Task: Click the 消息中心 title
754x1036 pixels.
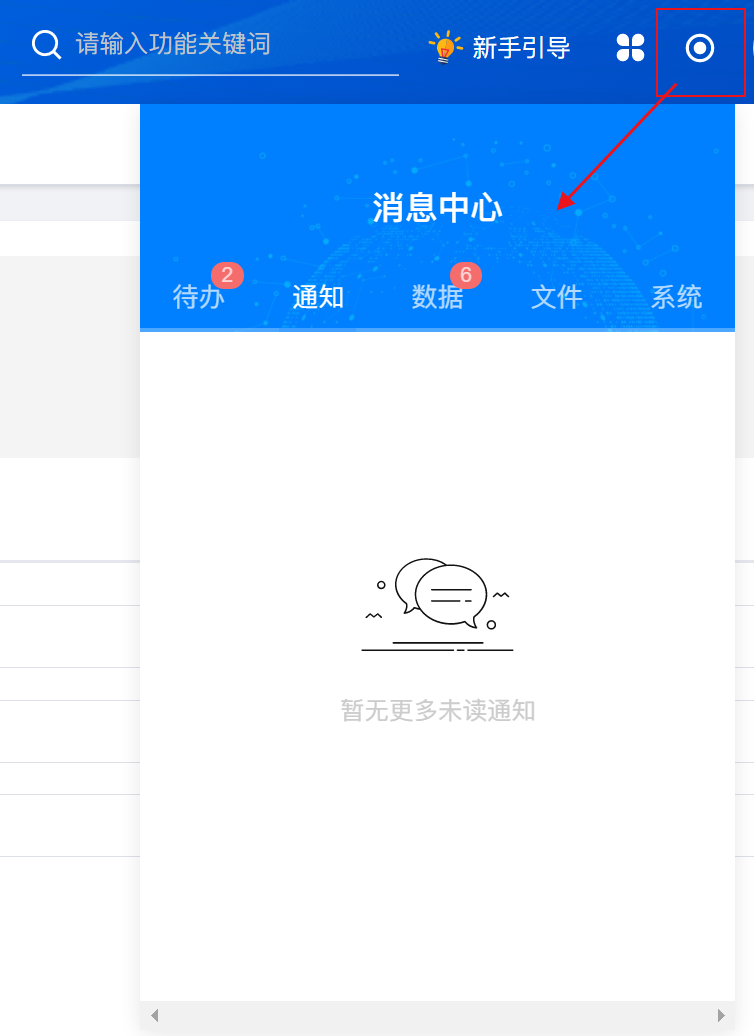Action: [437, 207]
